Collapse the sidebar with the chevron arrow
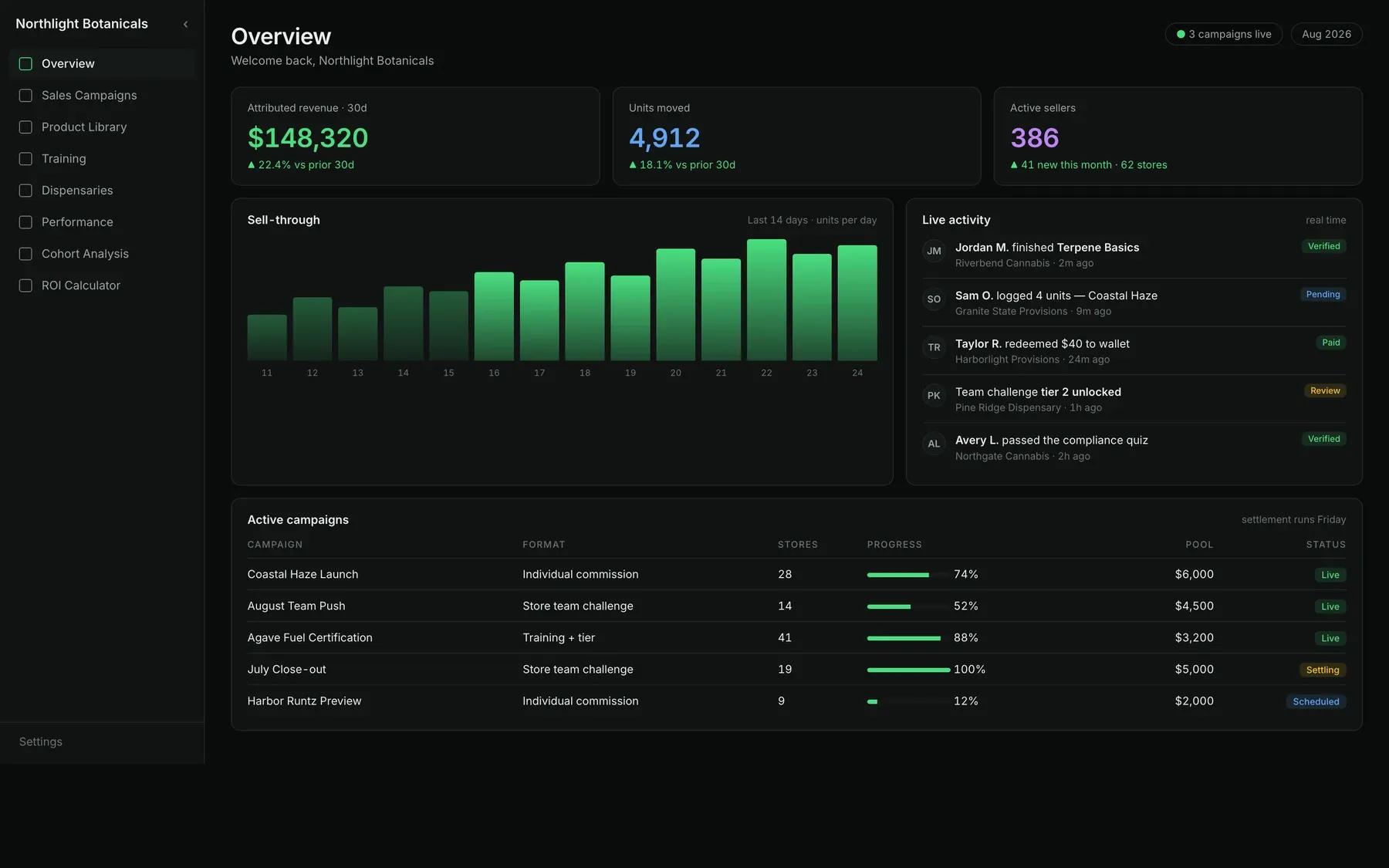The image size is (1389, 868). [x=185, y=25]
